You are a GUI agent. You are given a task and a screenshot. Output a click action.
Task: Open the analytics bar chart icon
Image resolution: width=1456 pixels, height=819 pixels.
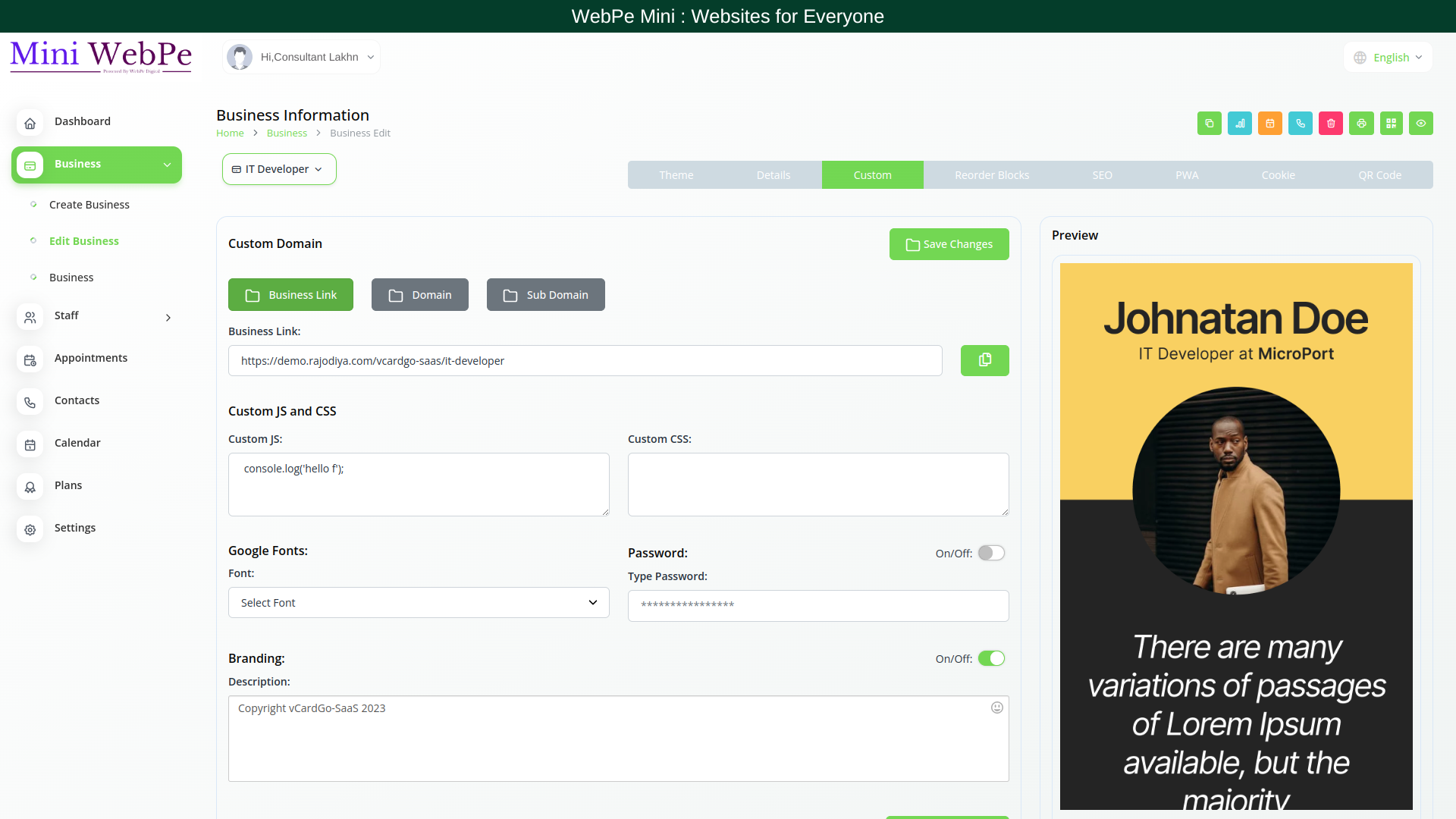coord(1240,124)
